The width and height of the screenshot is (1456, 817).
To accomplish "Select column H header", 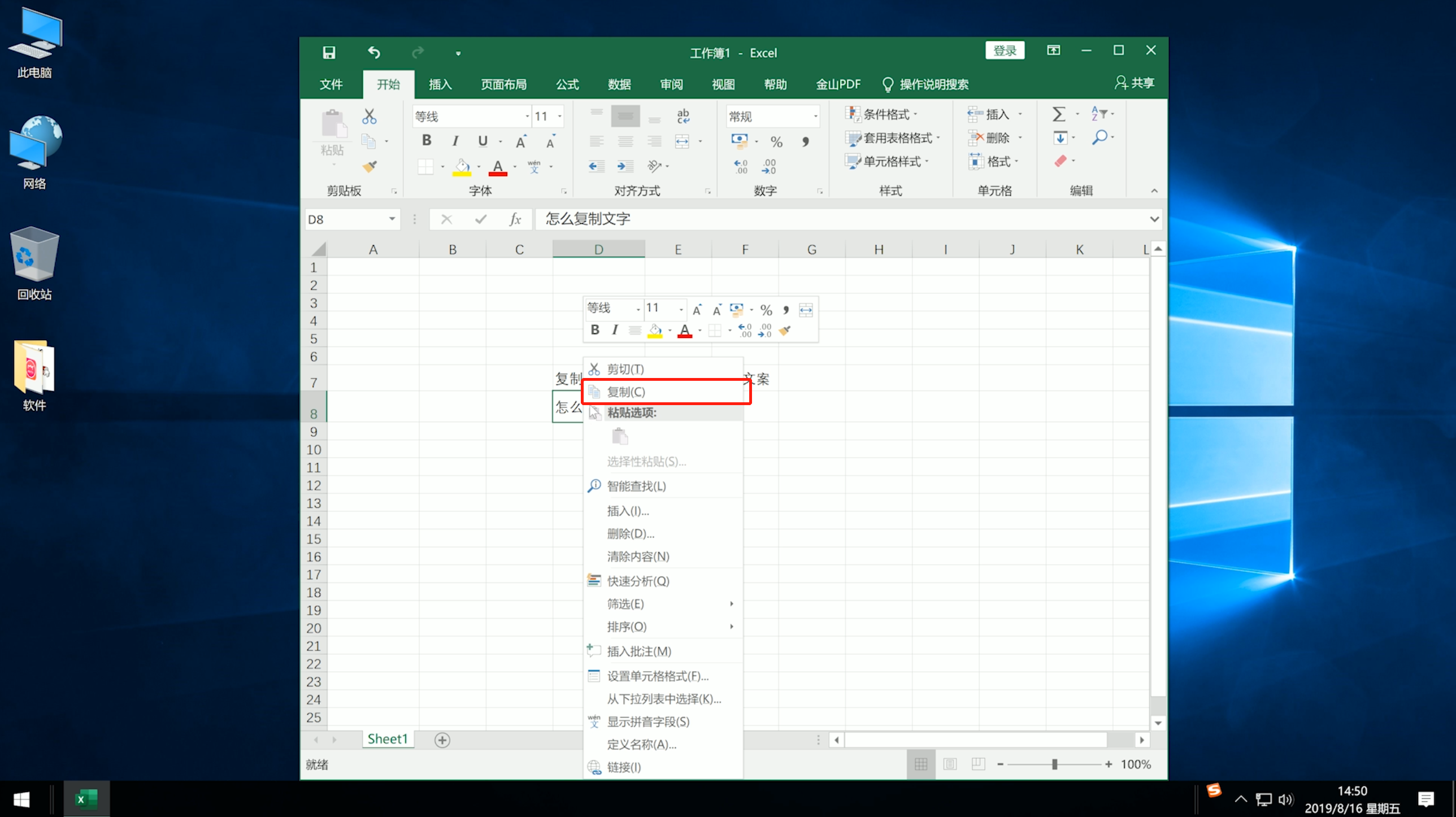I will click(x=879, y=249).
